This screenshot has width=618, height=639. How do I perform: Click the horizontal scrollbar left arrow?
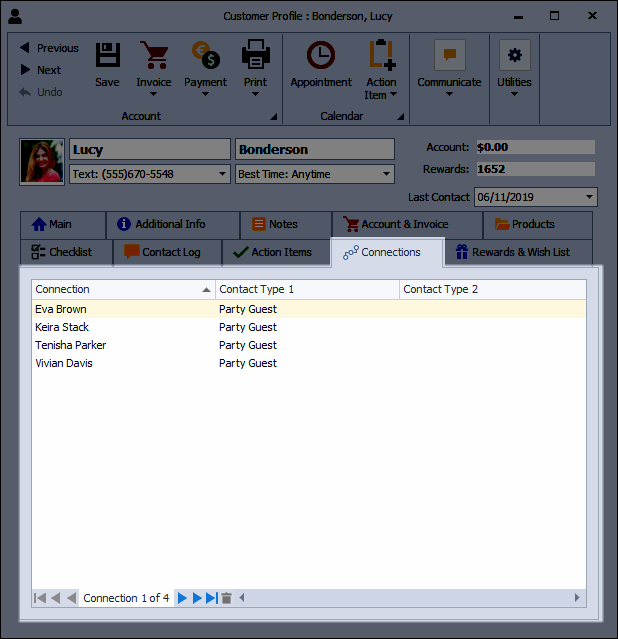coord(242,598)
